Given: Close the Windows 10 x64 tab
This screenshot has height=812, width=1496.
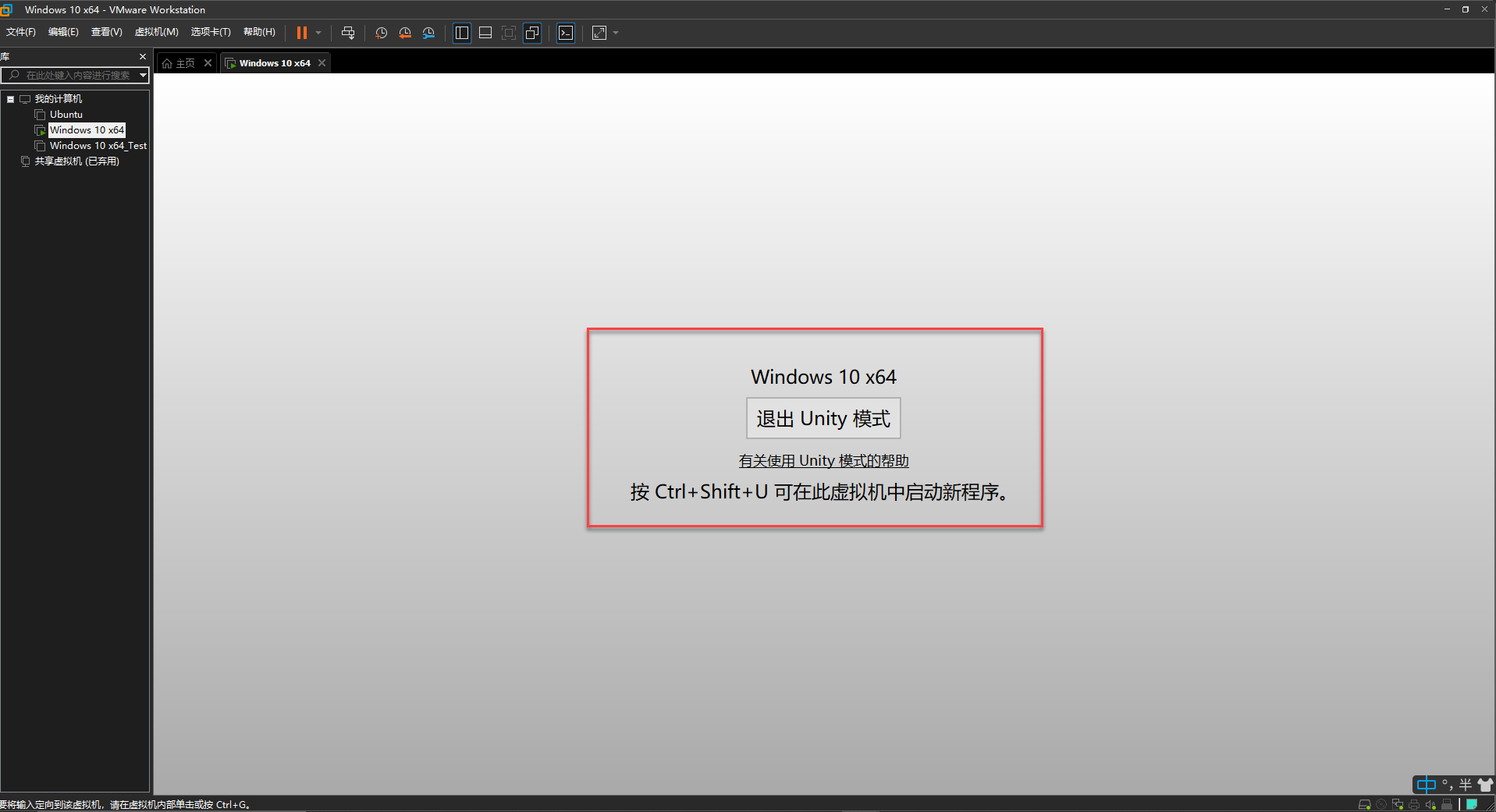Looking at the screenshot, I should 322,63.
